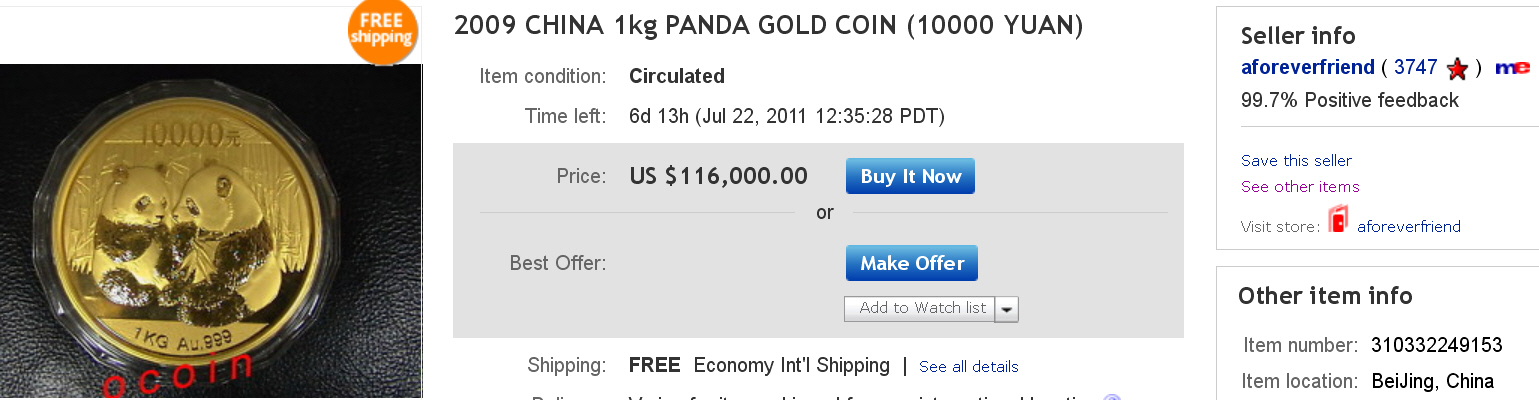Expand the Add to Watch list dropdown arrow
The width and height of the screenshot is (1539, 400).
(1007, 309)
